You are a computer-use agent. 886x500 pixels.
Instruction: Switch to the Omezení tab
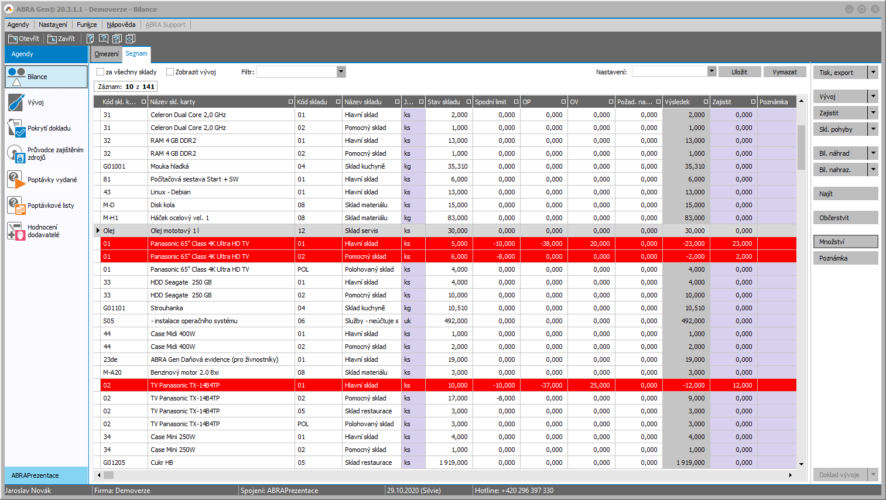click(x=106, y=54)
